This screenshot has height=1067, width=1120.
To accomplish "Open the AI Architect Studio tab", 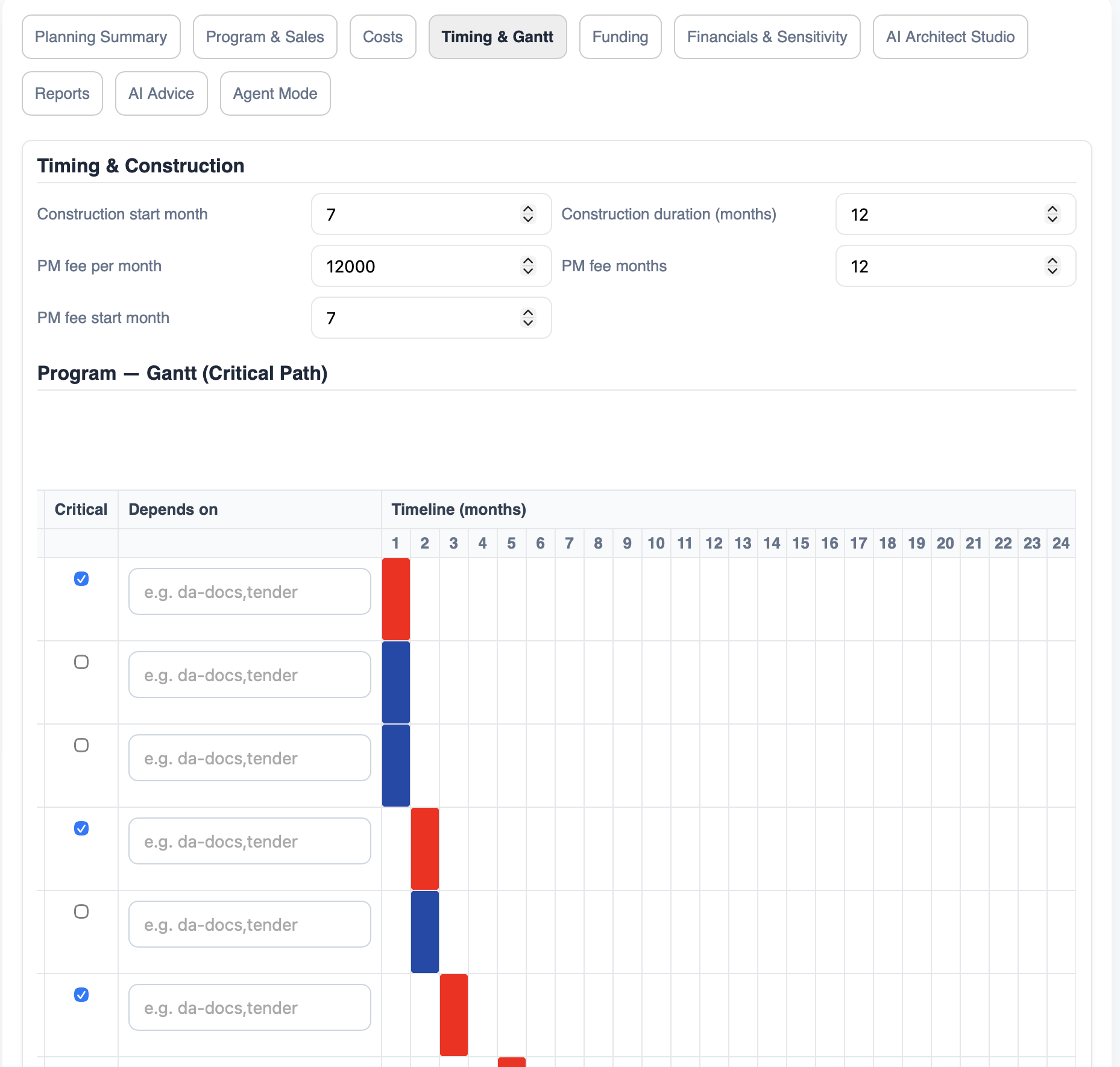I will (x=950, y=37).
